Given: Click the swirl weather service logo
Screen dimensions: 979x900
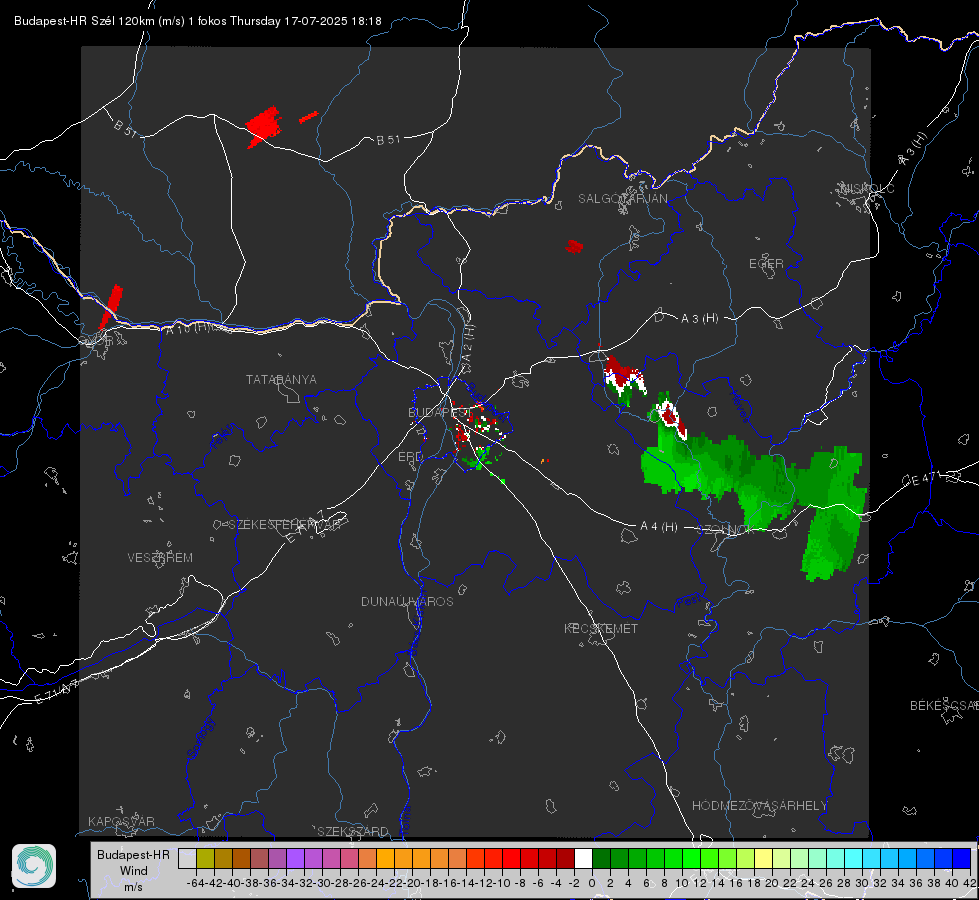Looking at the screenshot, I should (34, 866).
